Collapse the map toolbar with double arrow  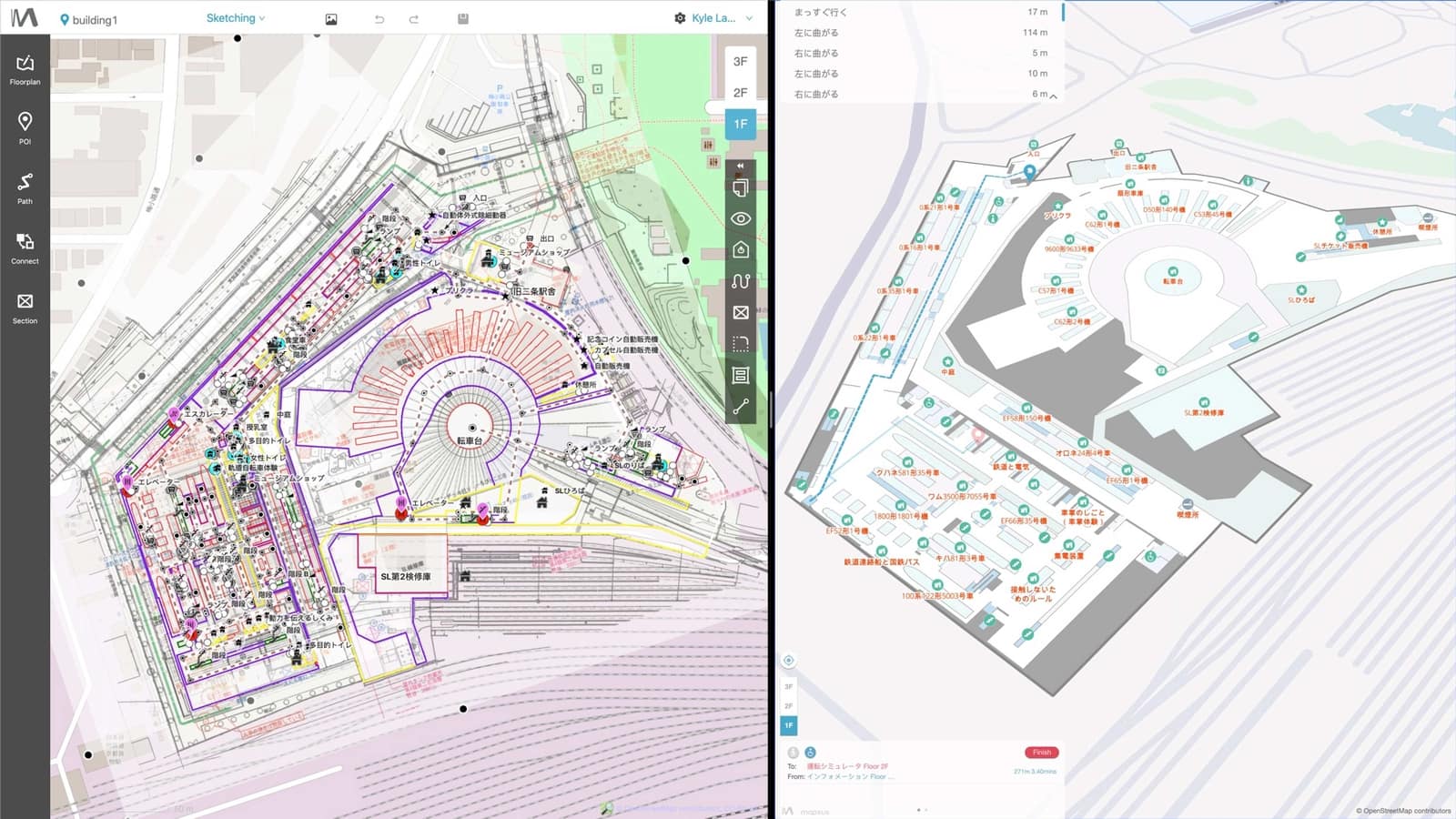point(741,166)
